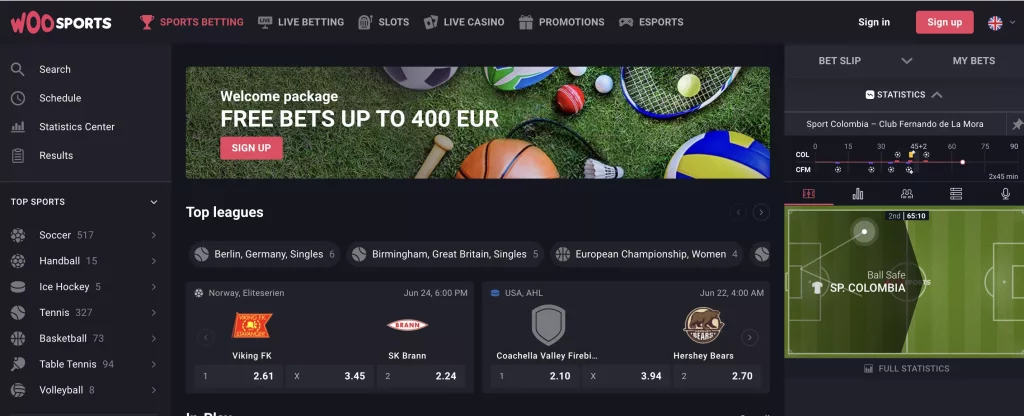Pick Viking FK win odds 2.61
Screen dimensions: 1024x416
(x=238, y=376)
